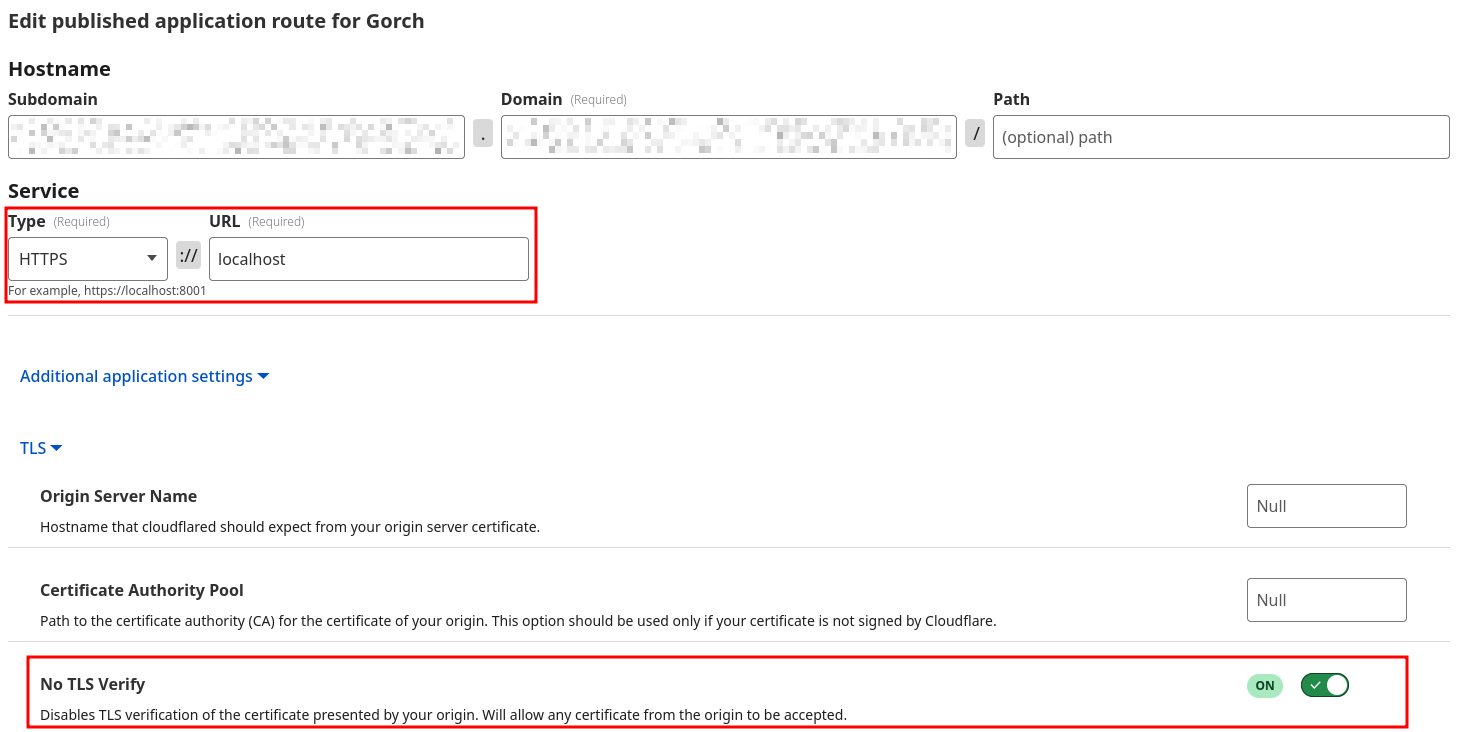Screen dimensions: 1460x732
Task: Click the Hostname section heading
Action: pos(59,68)
